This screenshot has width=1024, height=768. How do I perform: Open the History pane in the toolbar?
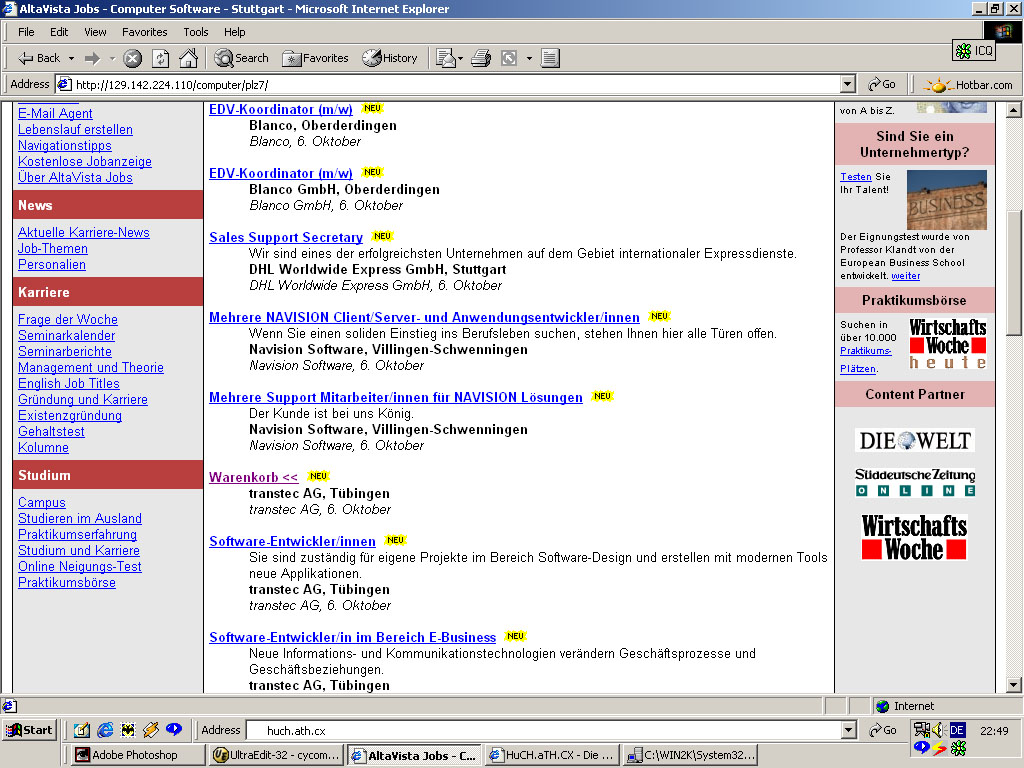(x=390, y=58)
